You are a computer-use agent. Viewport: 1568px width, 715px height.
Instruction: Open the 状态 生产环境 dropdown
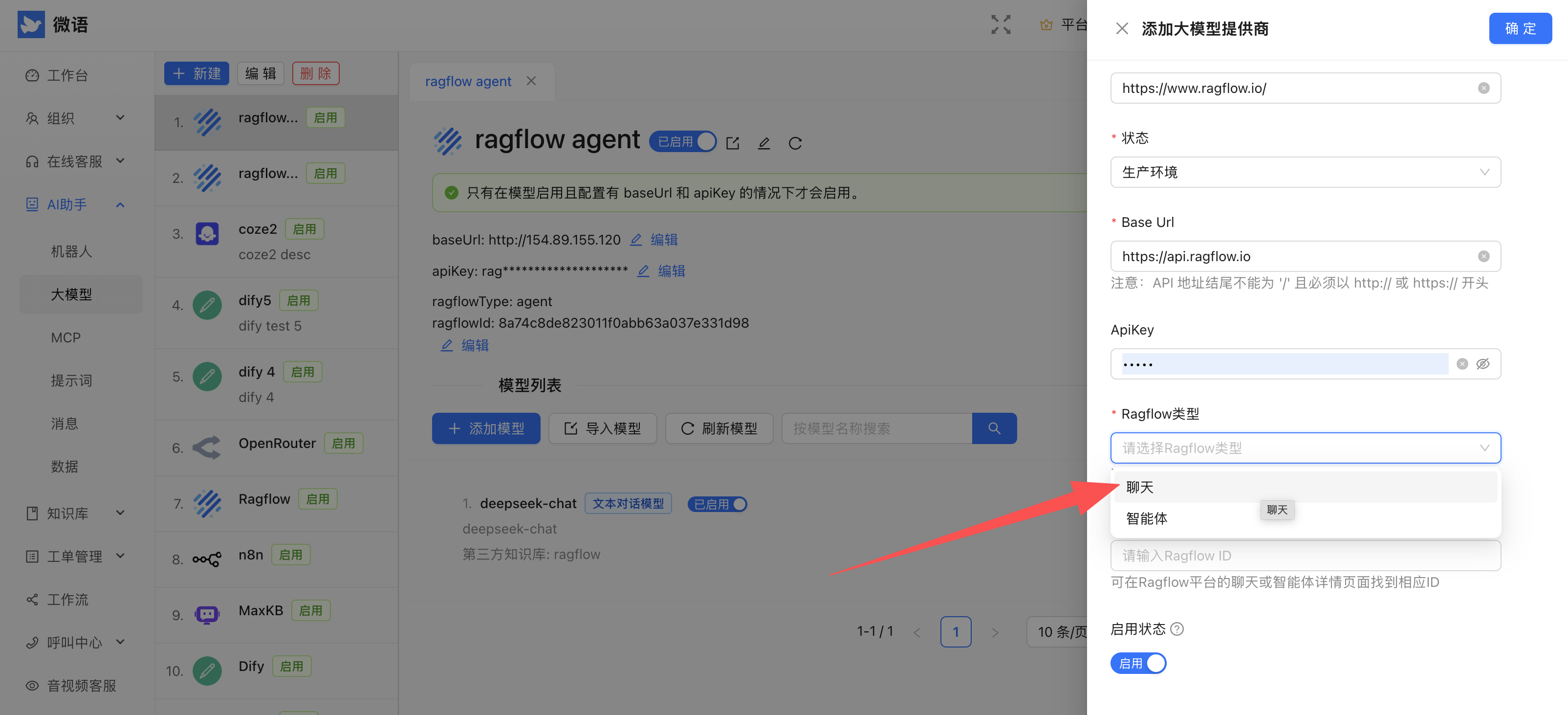pyautogui.click(x=1305, y=172)
